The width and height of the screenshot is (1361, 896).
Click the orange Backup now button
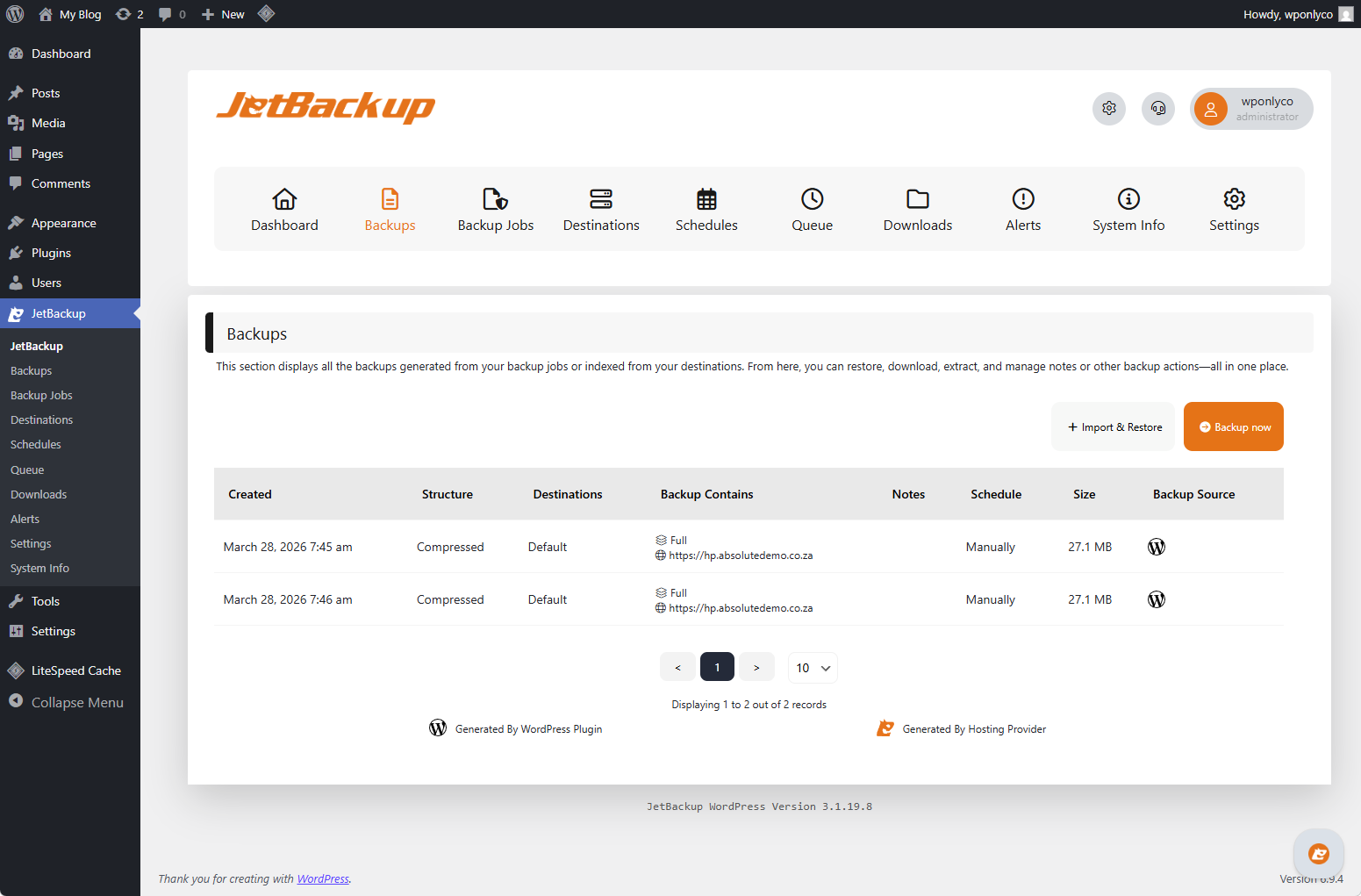tap(1234, 426)
